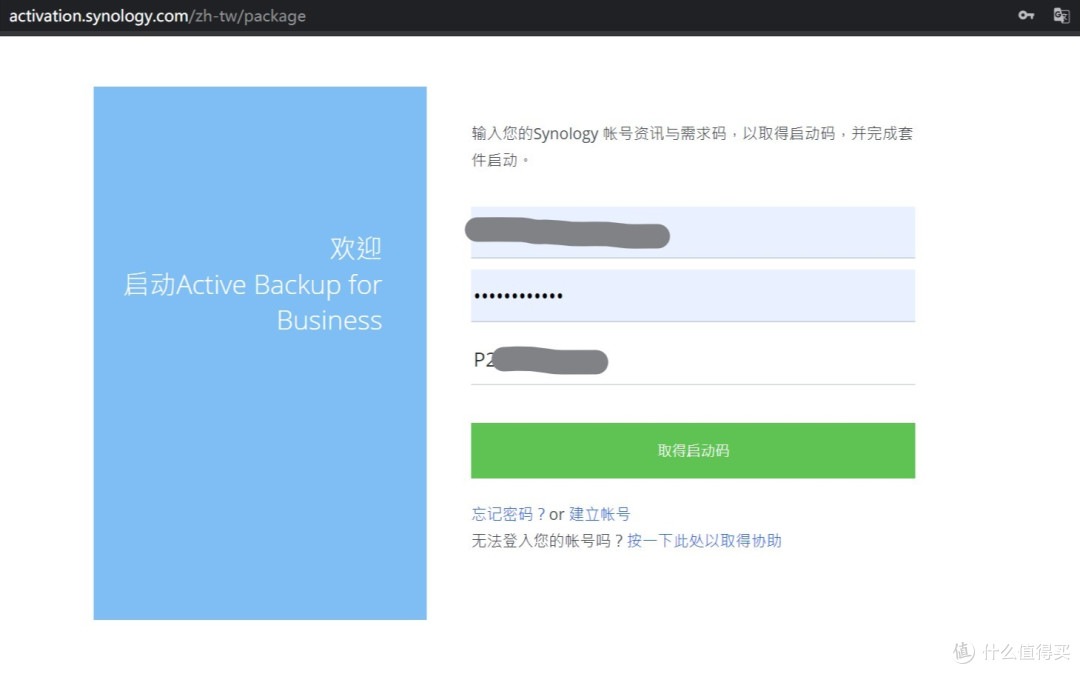Click the instruction text about Synology 帐号资讯
The image size is (1080, 674).
(x=692, y=147)
